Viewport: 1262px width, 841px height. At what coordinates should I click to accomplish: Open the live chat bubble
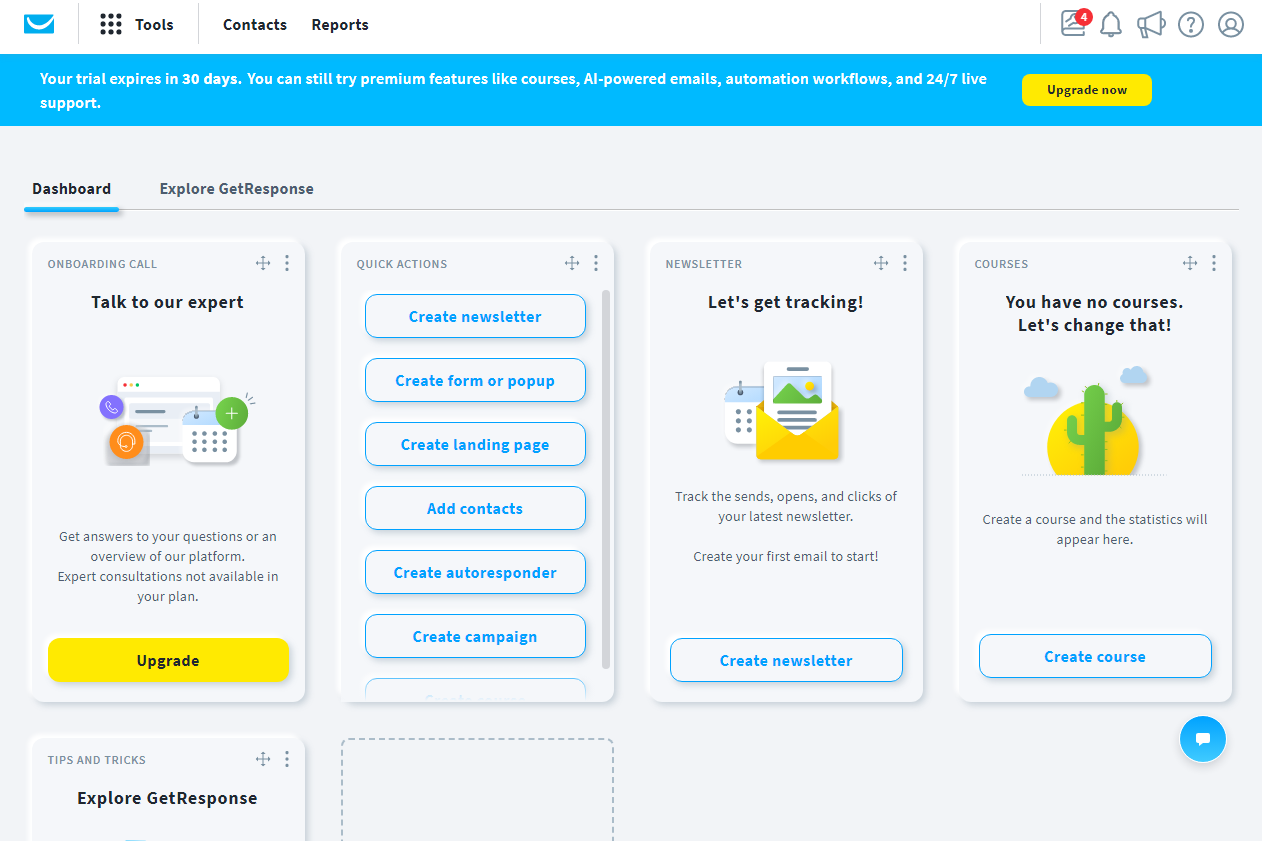pyautogui.click(x=1203, y=739)
